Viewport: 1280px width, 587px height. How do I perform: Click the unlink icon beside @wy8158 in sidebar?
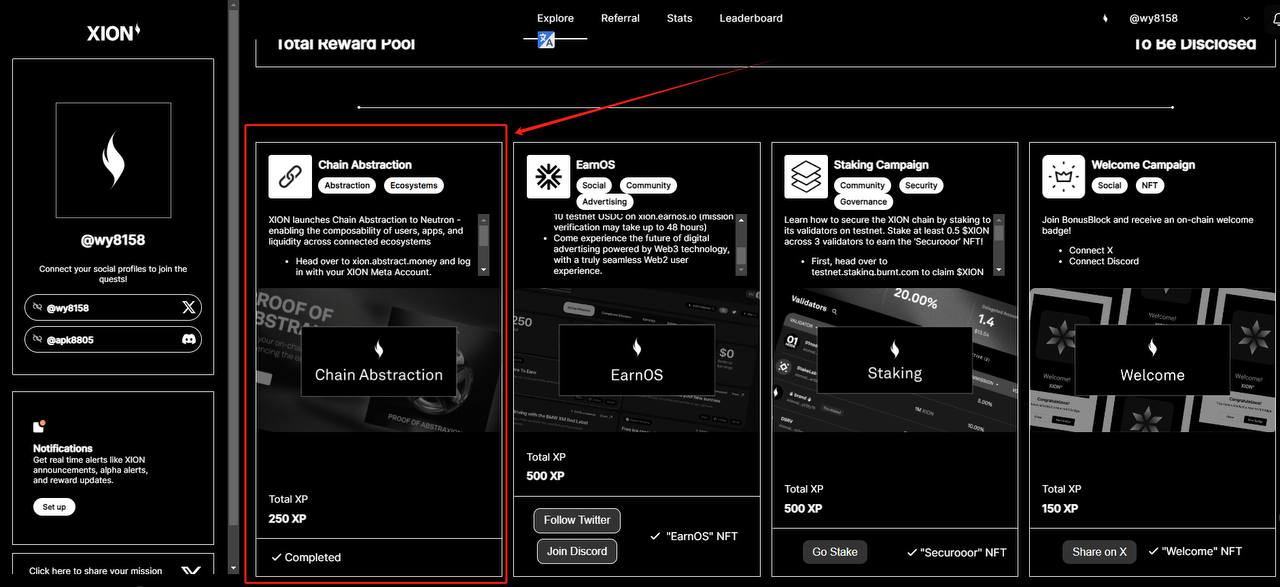(x=38, y=308)
